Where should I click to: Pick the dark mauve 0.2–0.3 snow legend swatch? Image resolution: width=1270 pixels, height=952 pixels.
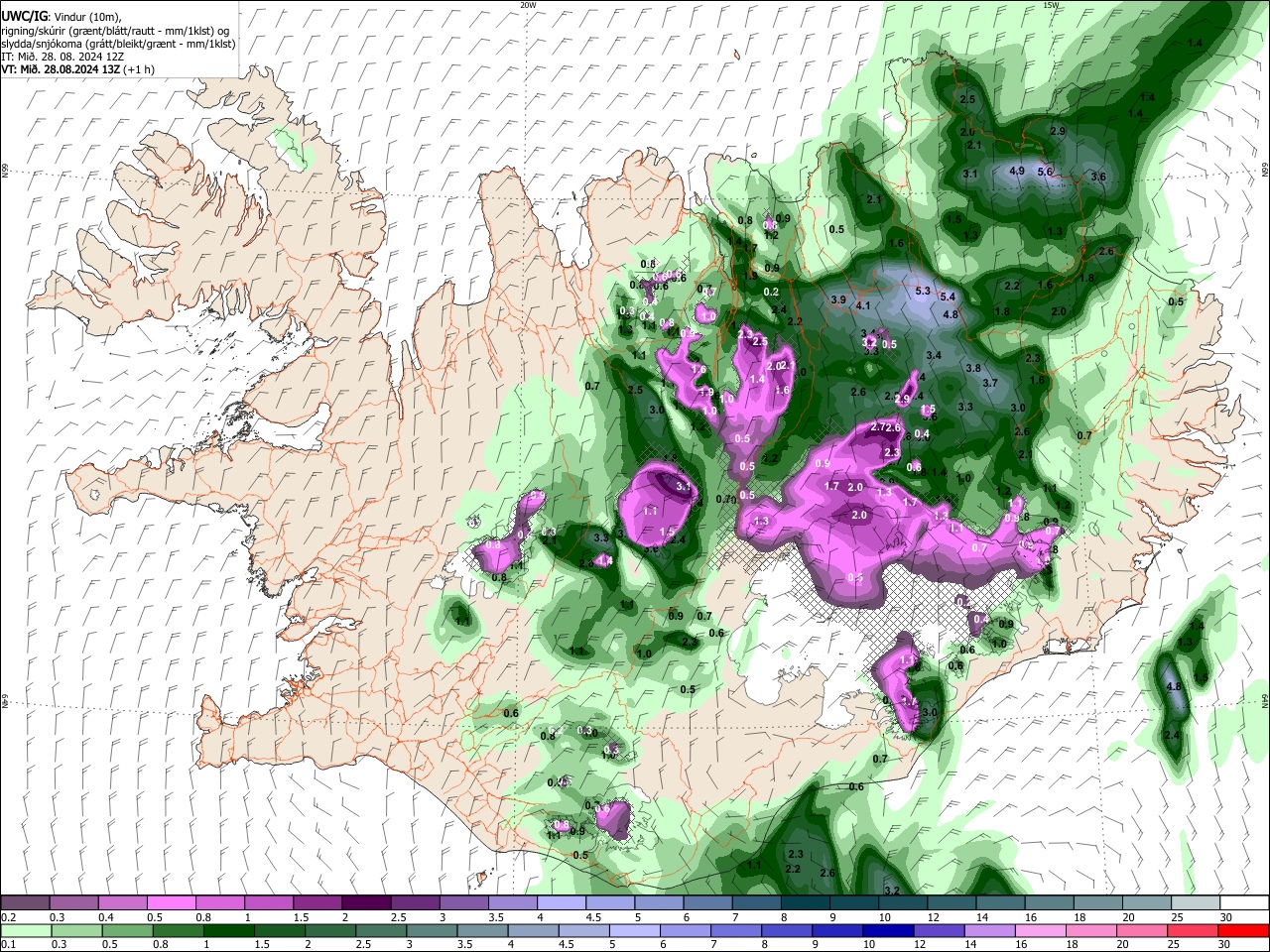pos(25,903)
